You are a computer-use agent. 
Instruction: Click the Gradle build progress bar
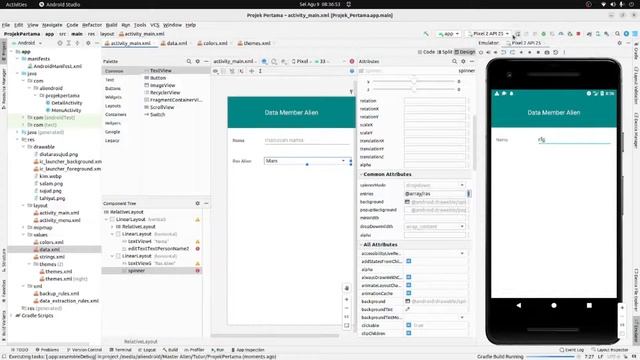coord(551,357)
